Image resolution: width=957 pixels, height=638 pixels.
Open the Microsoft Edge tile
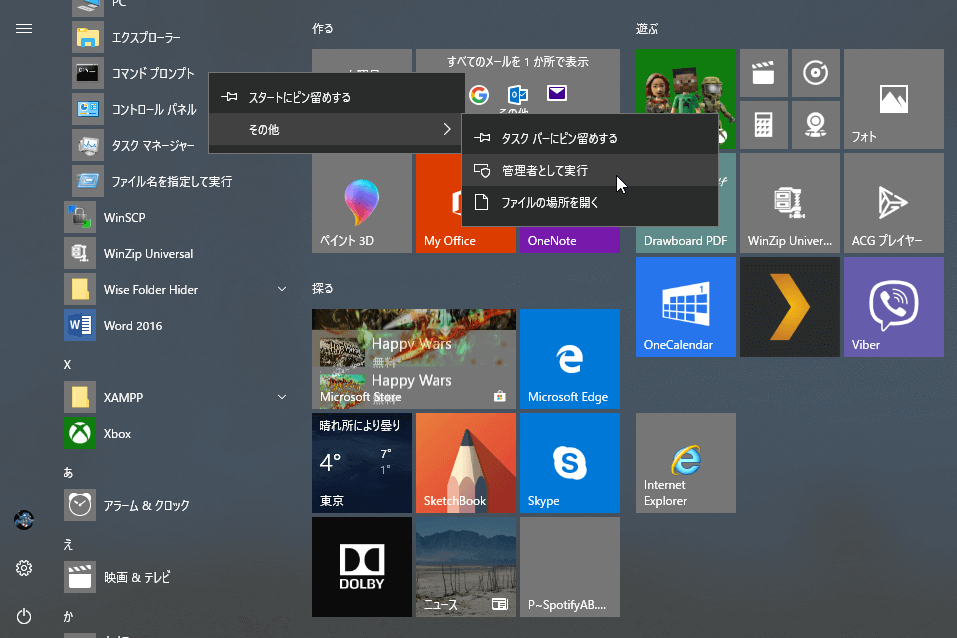[569, 359]
